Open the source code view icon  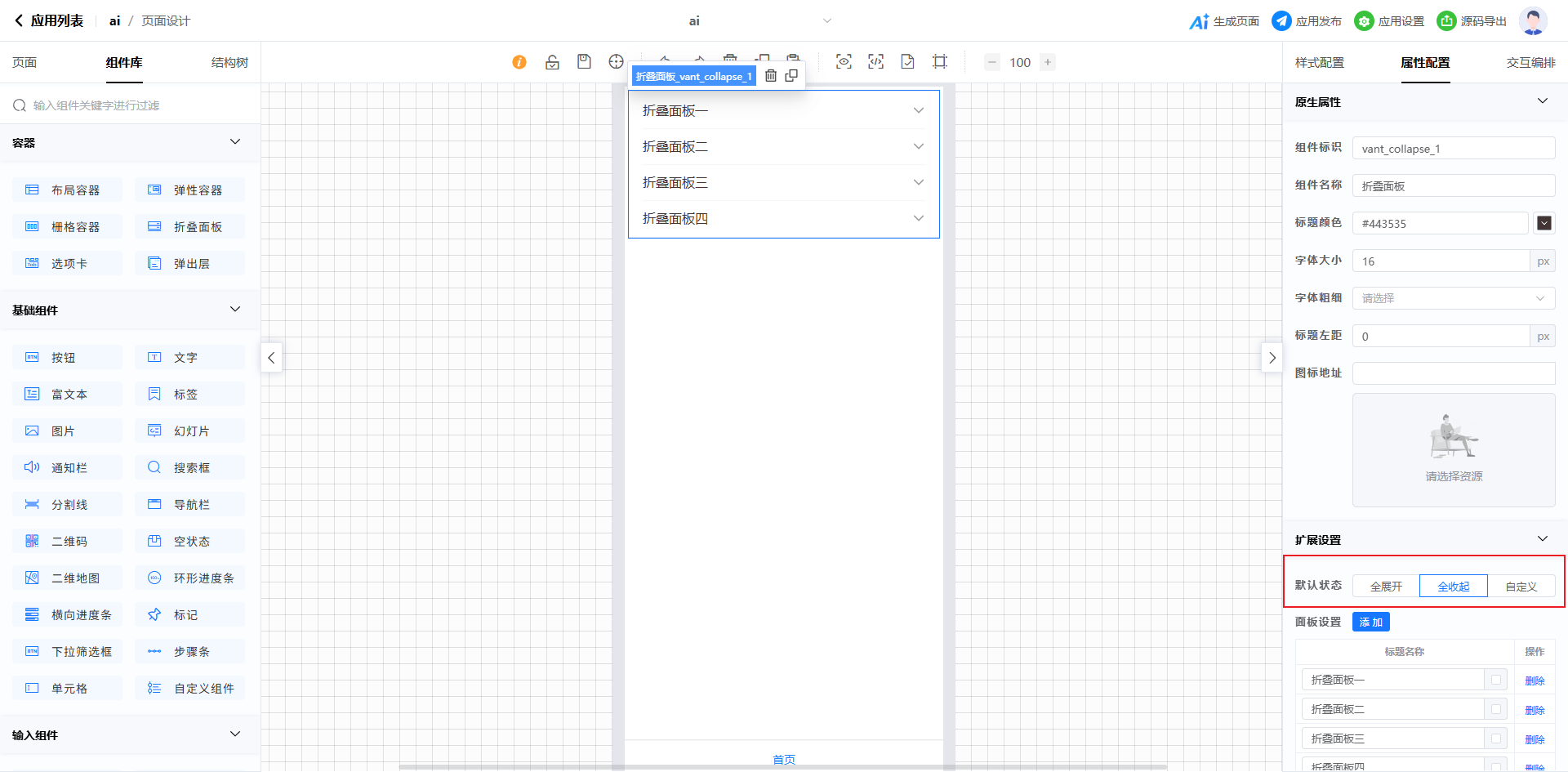(875, 62)
